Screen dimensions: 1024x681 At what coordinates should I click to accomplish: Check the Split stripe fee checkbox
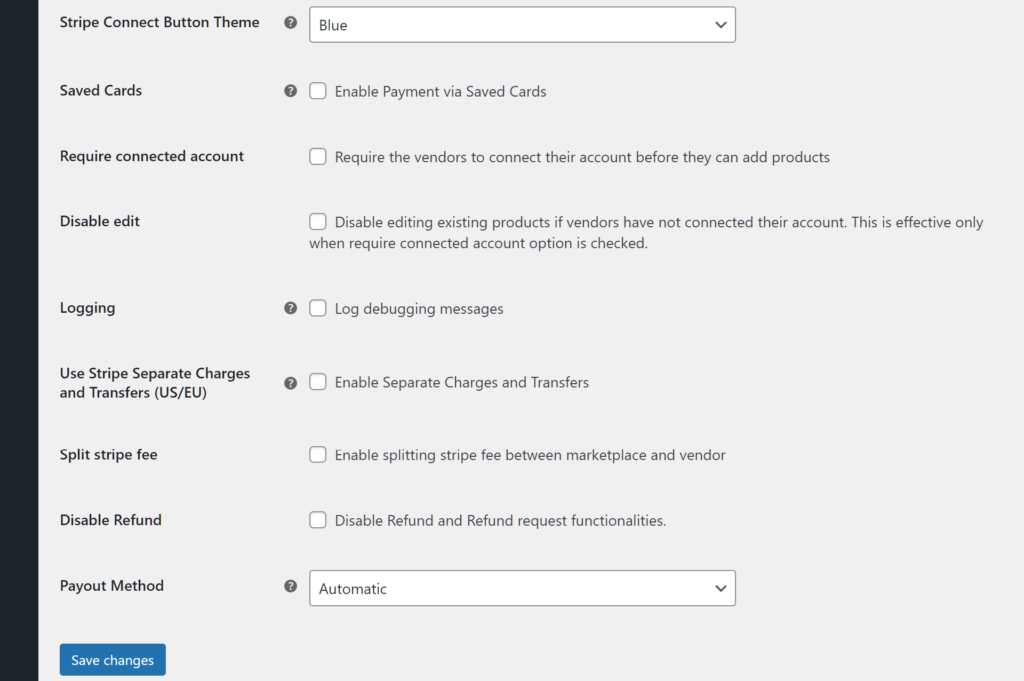pos(318,455)
